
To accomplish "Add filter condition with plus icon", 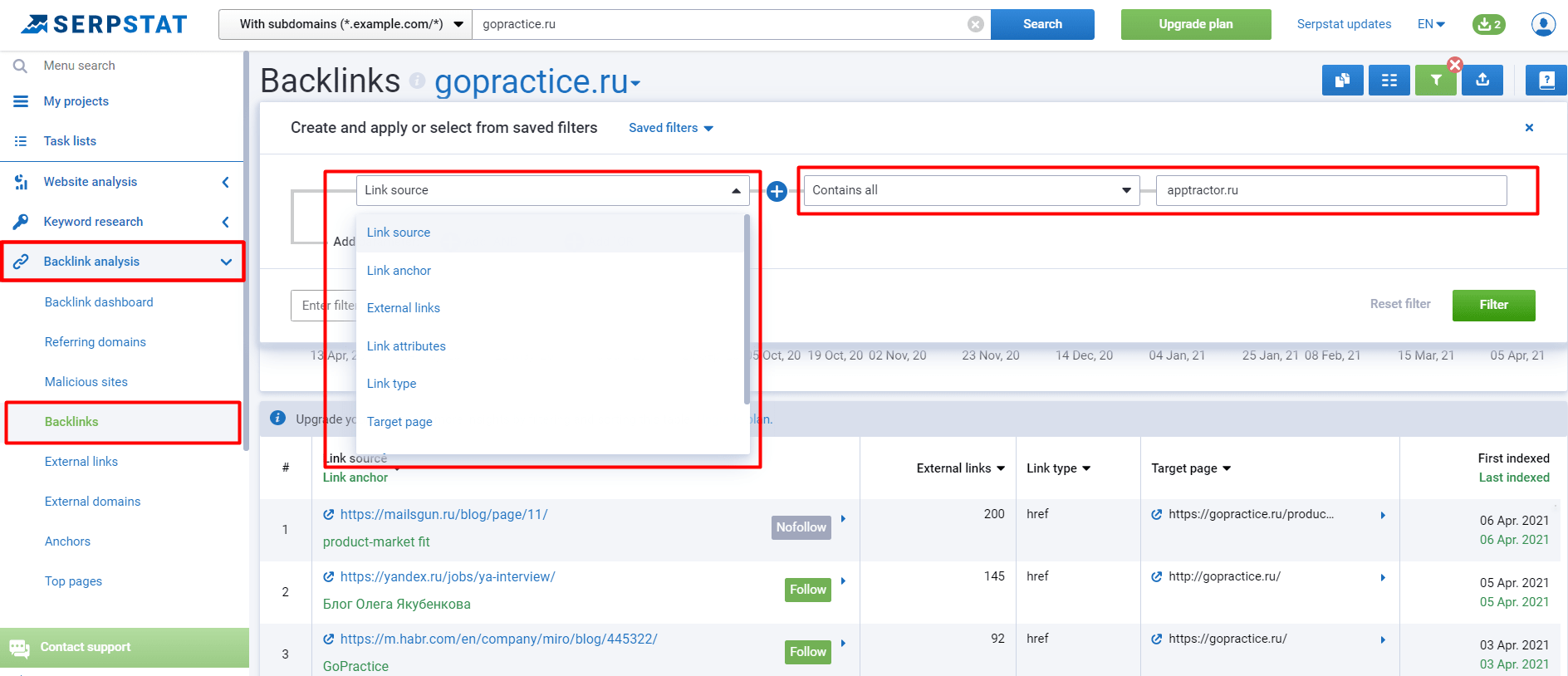I will click(777, 191).
